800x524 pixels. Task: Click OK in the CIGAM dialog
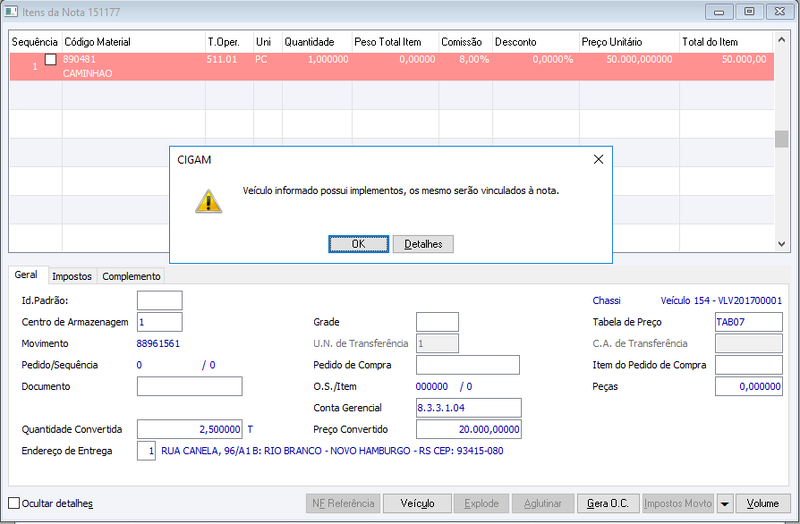point(358,244)
